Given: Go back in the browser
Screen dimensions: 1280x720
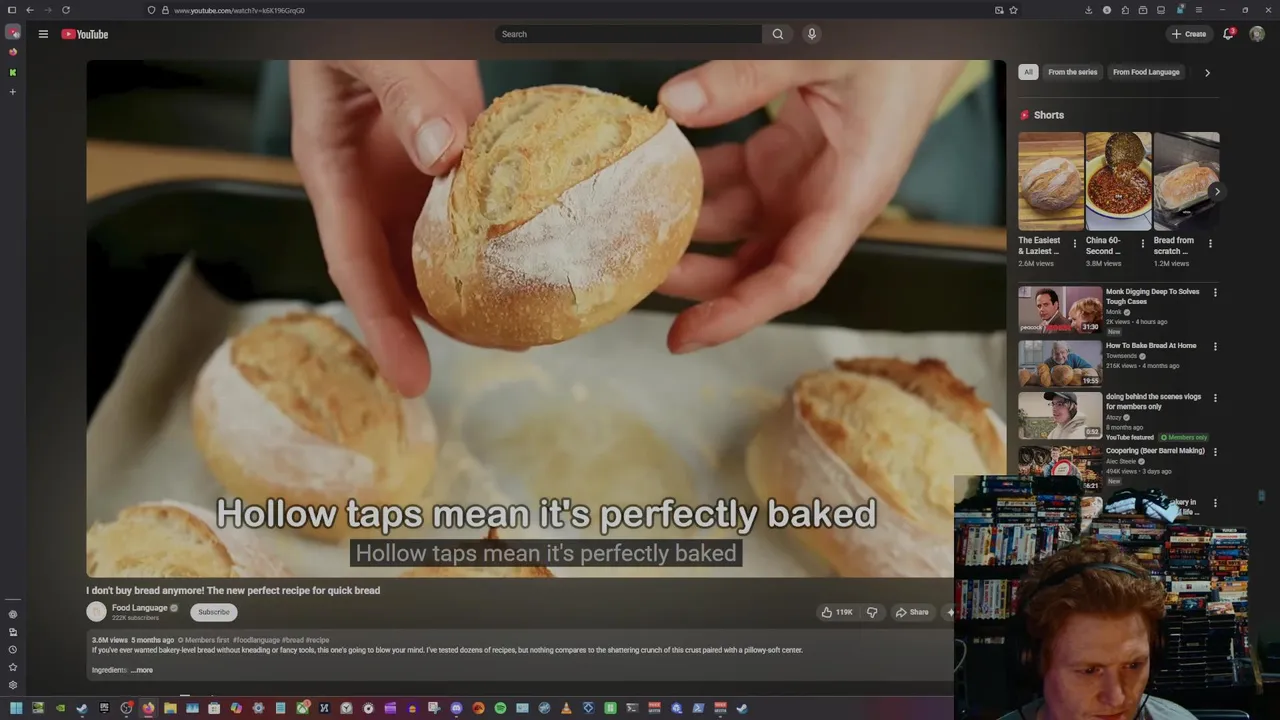Looking at the screenshot, I should tap(29, 10).
